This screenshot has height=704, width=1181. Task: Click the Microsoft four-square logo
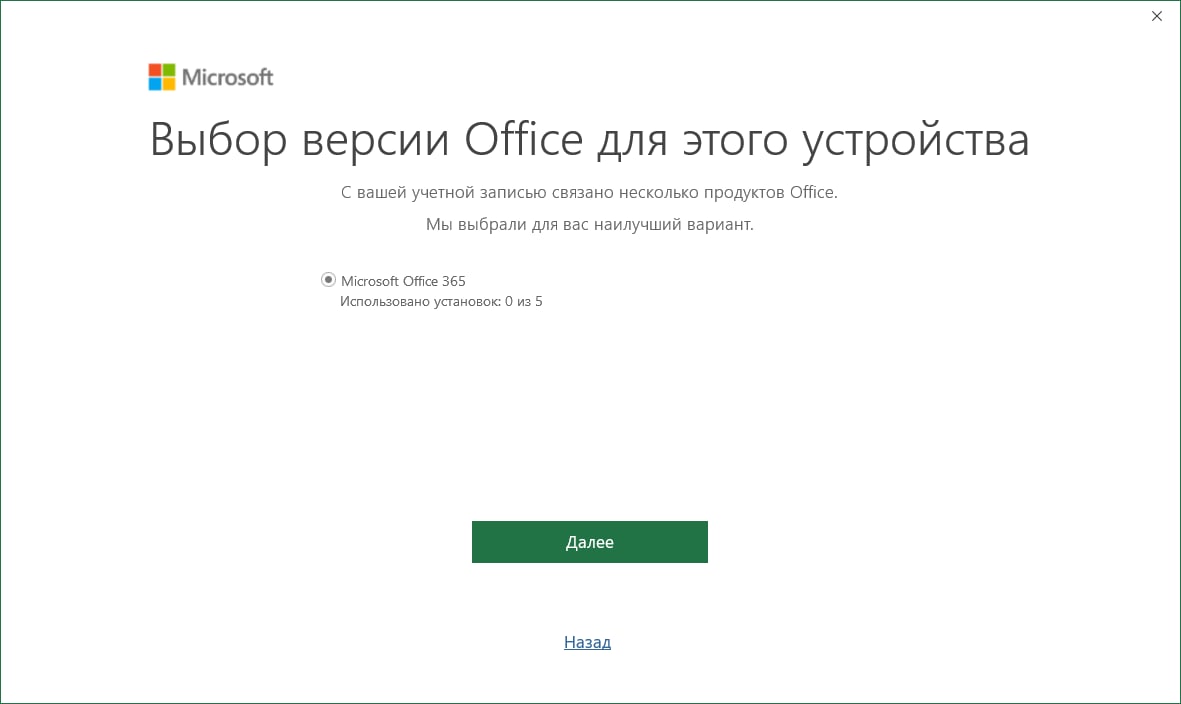pyautogui.click(x=161, y=77)
